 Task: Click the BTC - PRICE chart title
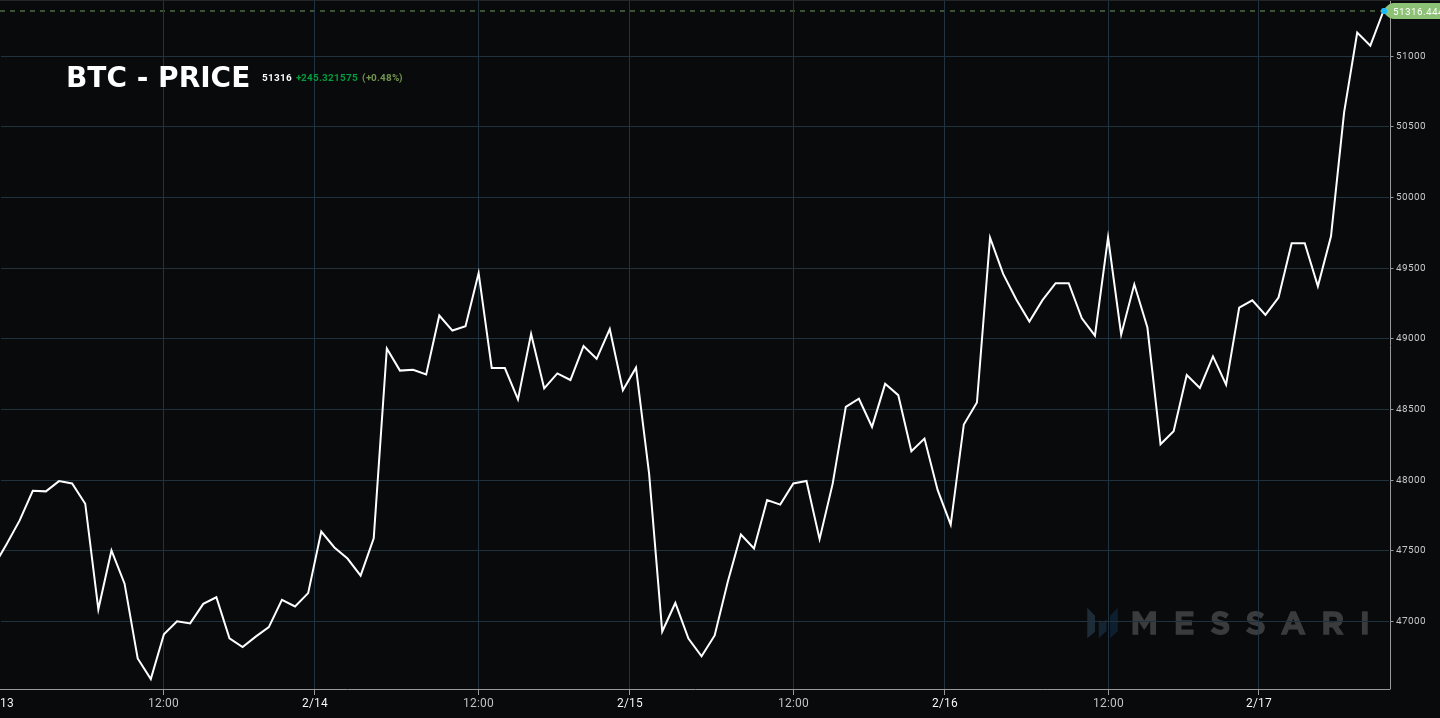[x=158, y=77]
